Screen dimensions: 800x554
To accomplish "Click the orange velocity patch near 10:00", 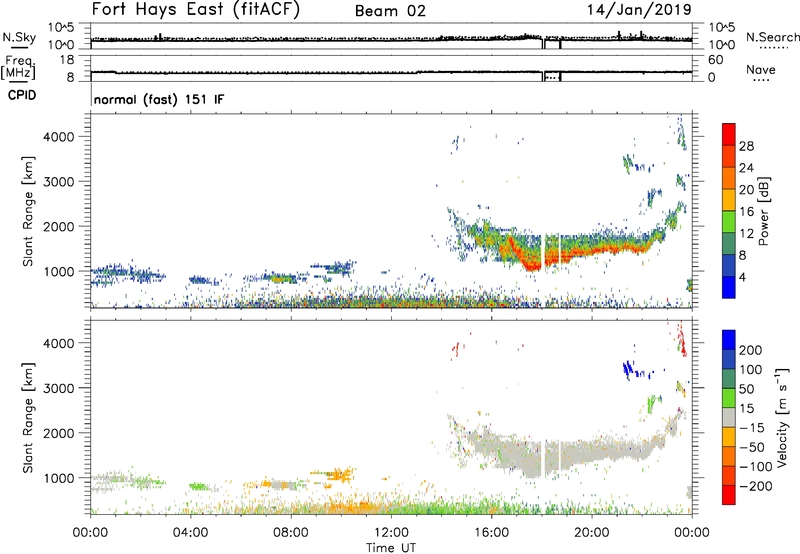I will pyautogui.click(x=340, y=475).
